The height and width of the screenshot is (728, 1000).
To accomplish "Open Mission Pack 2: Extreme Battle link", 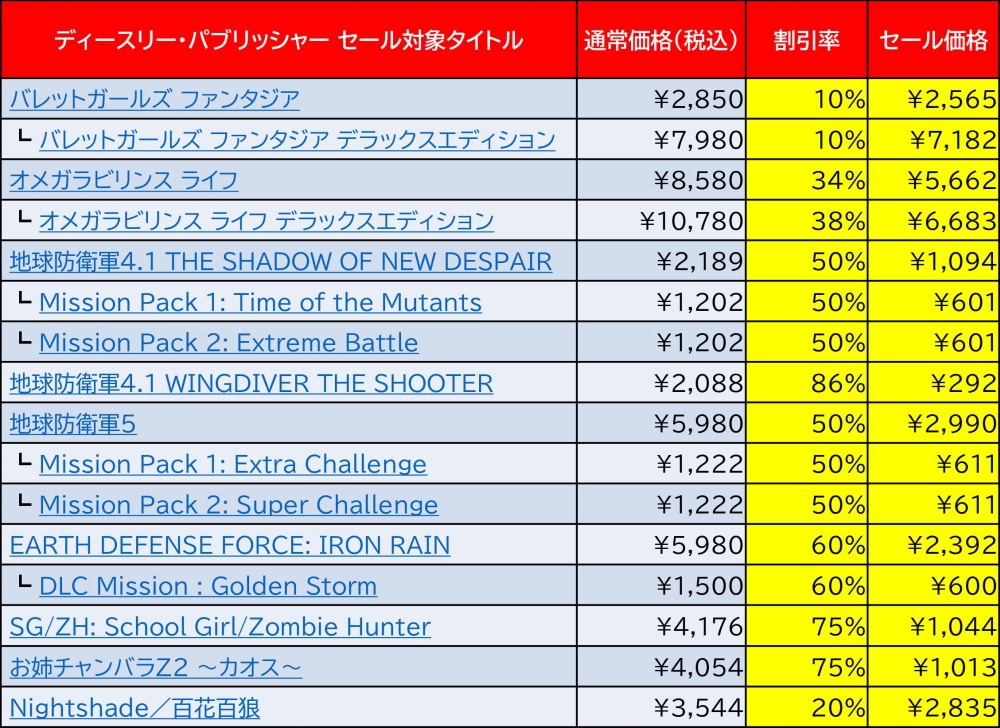I will click(x=229, y=343).
